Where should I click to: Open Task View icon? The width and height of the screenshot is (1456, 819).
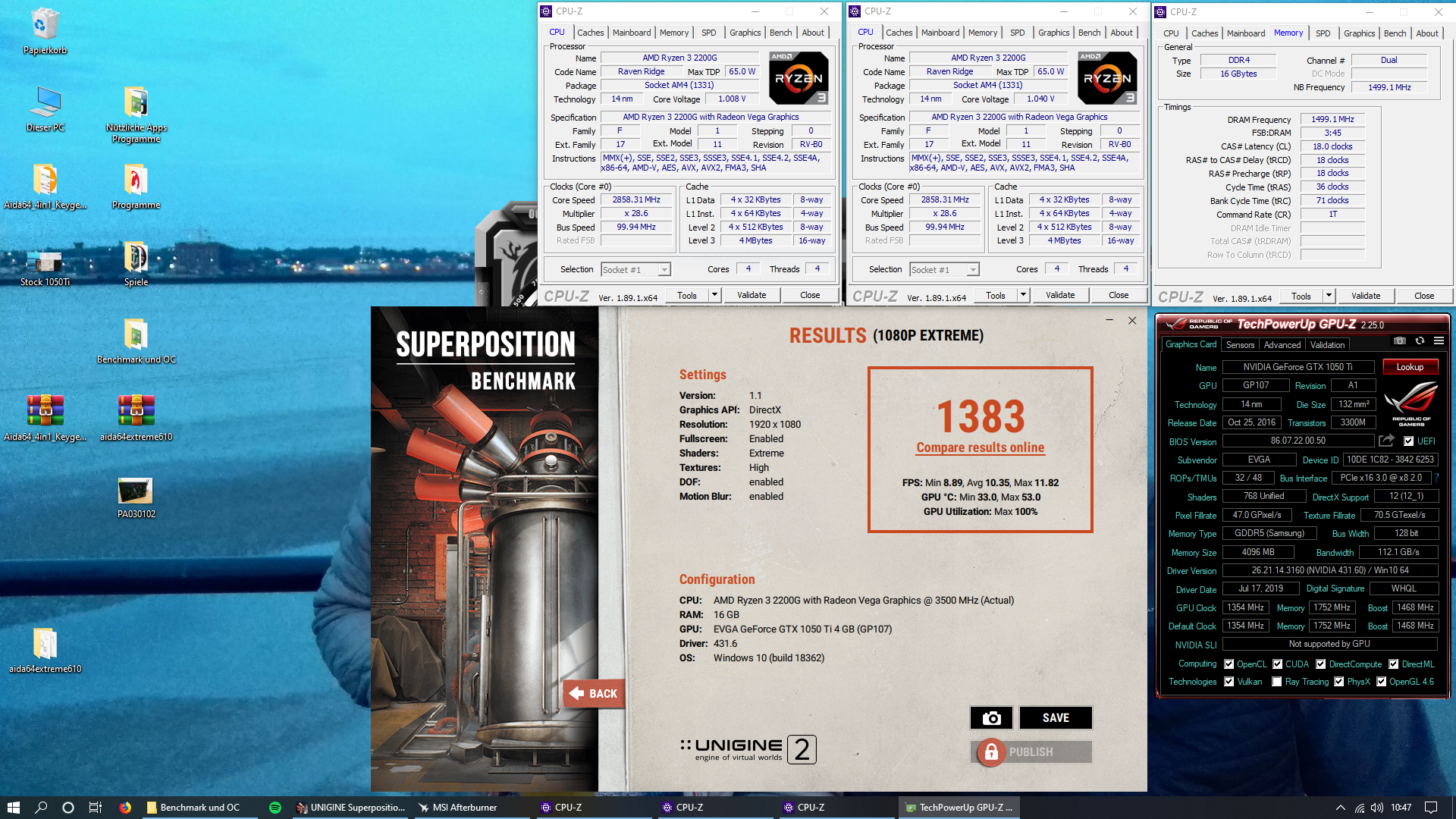point(96,808)
